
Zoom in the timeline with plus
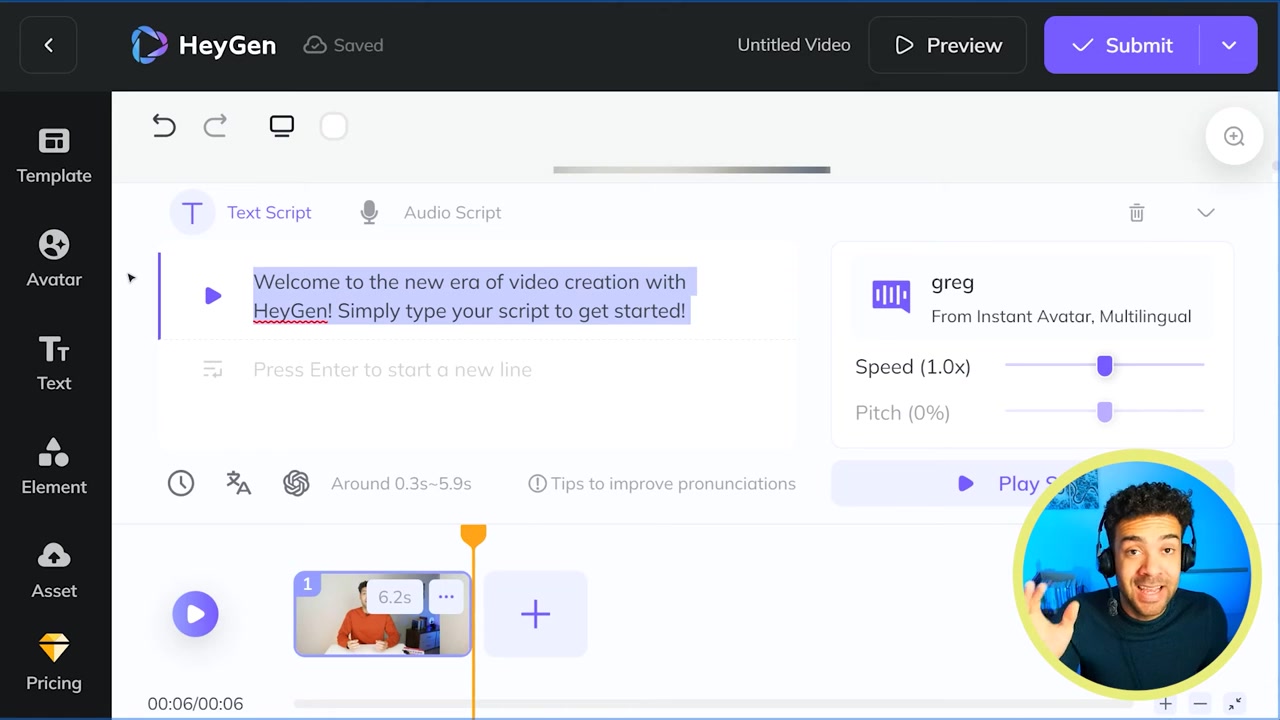click(x=1165, y=704)
